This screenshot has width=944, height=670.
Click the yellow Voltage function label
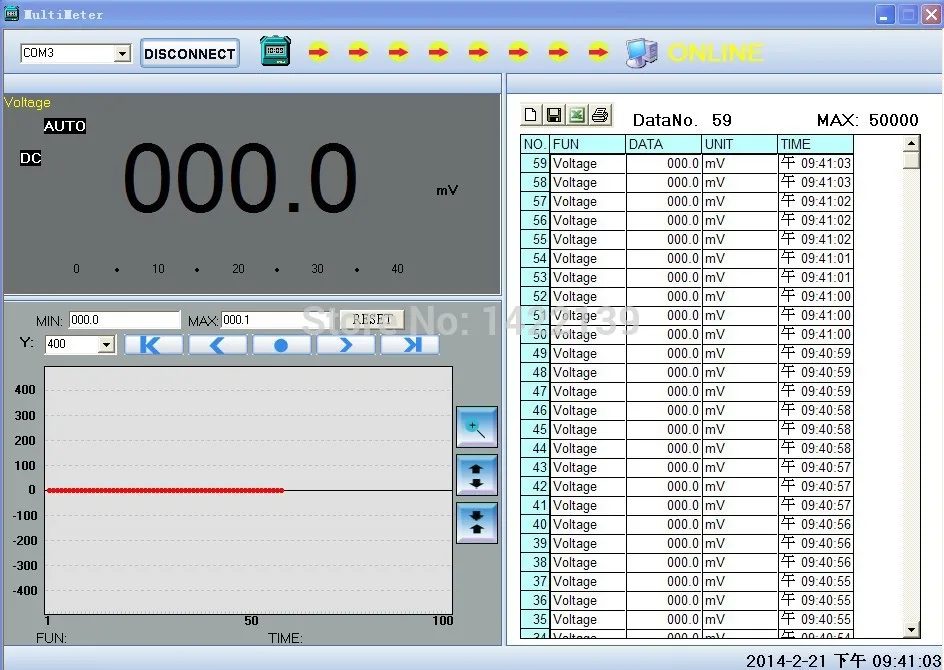(27, 102)
